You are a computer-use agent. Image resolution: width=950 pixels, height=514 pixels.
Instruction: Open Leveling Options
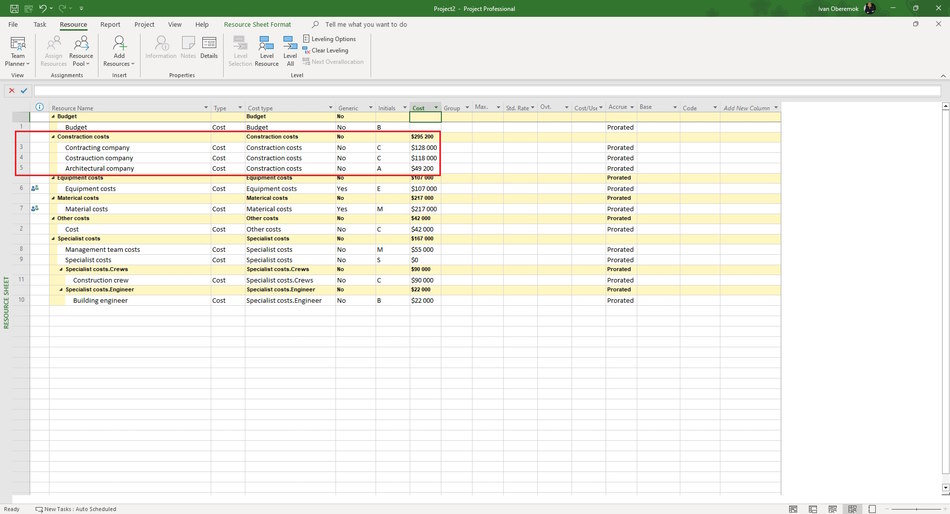329,39
